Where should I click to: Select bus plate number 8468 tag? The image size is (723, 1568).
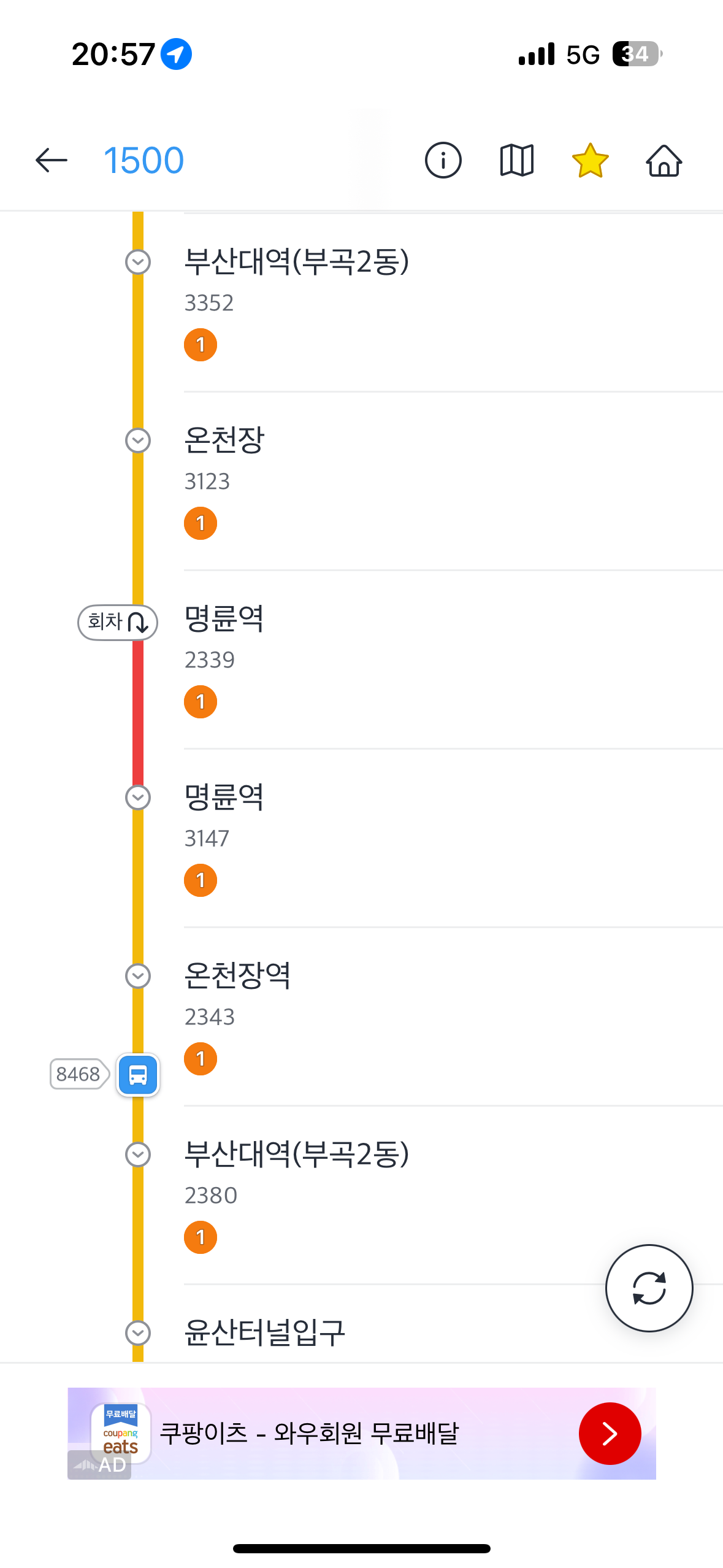tap(78, 1074)
